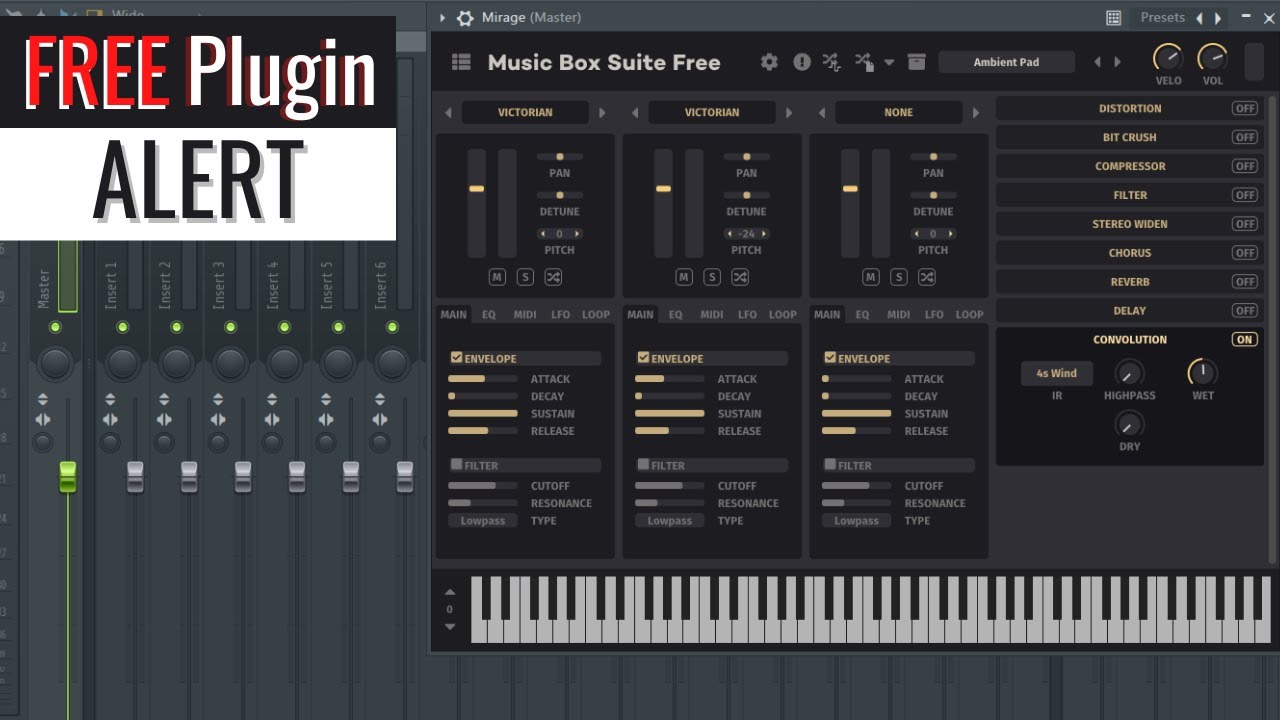Open the NONE instrument selector
Viewport: 1280px width, 720px height.
(898, 113)
